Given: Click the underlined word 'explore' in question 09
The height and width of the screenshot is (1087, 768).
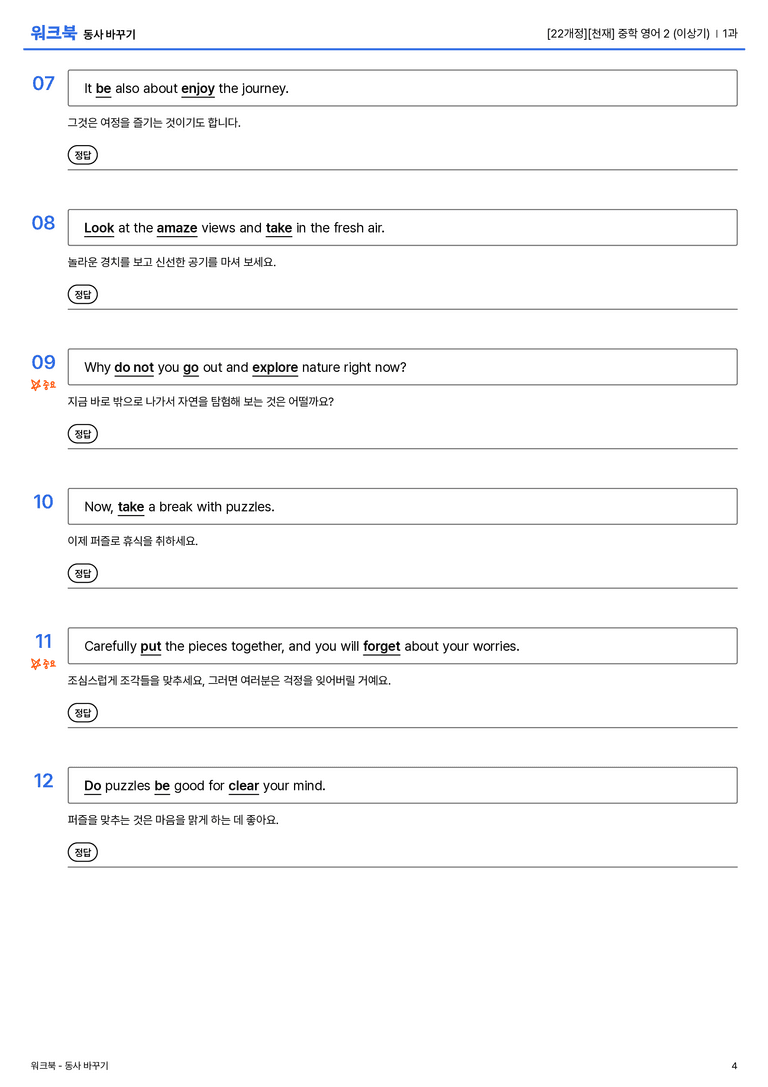Looking at the screenshot, I should pyautogui.click(x=274, y=367).
